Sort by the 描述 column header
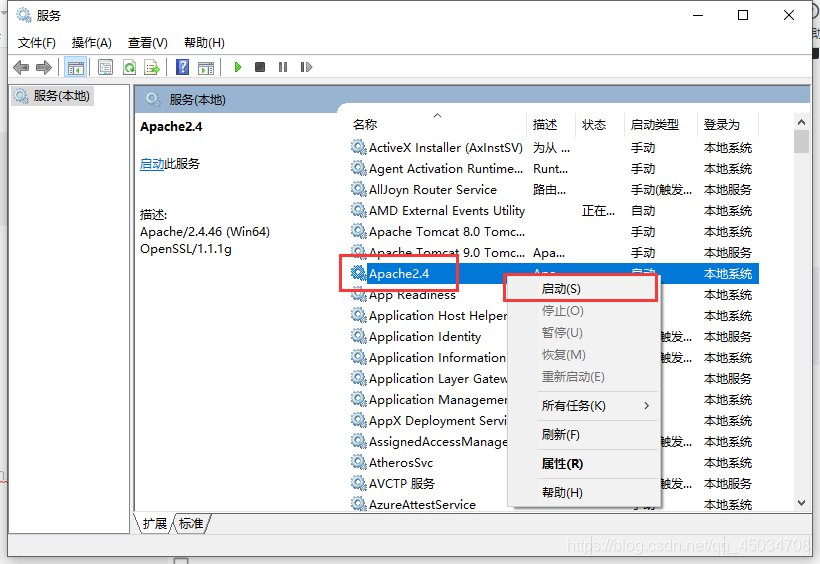 click(551, 125)
